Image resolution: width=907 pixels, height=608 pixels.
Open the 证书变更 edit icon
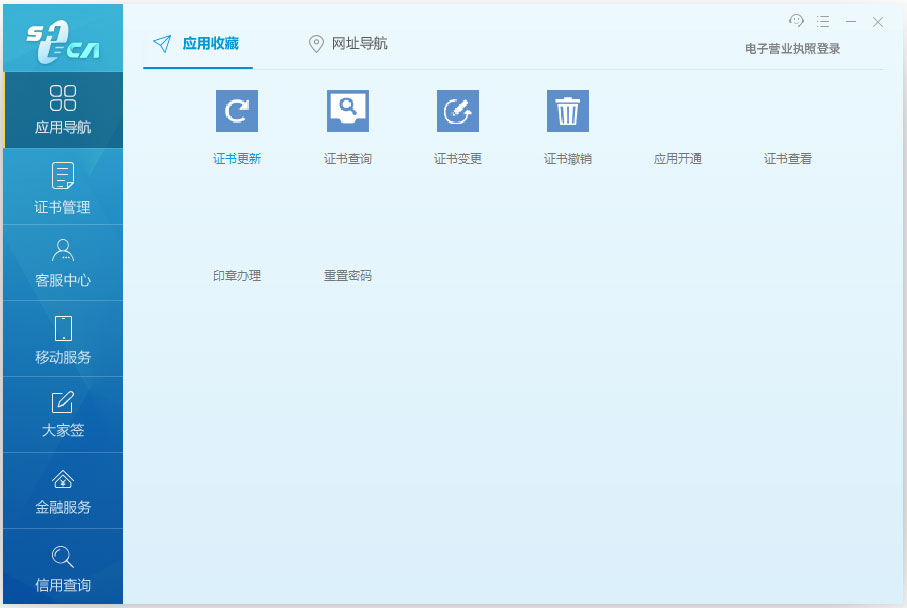point(458,110)
